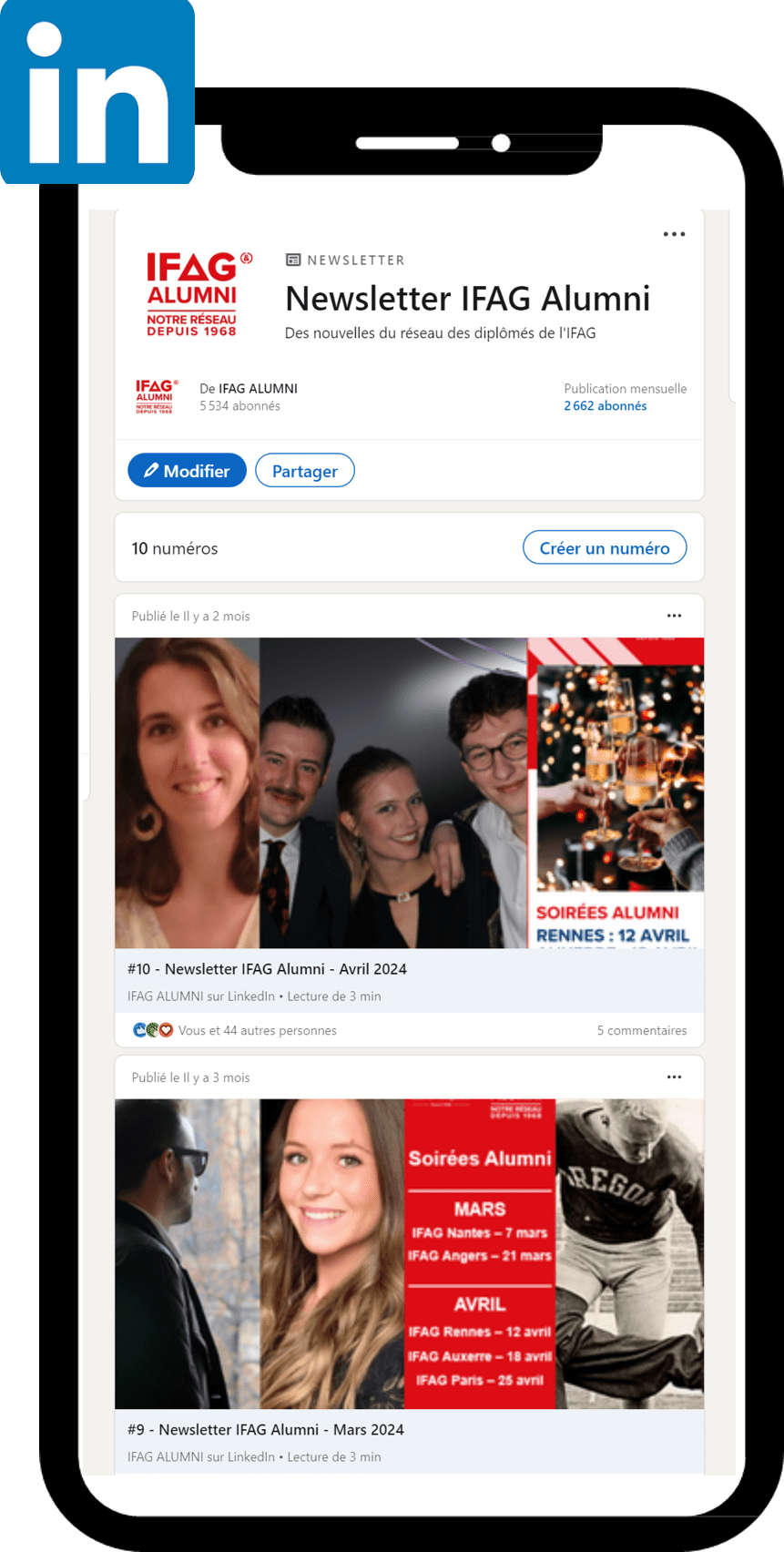Click the Newsletter IFAG Alumni heading

[x=468, y=299]
